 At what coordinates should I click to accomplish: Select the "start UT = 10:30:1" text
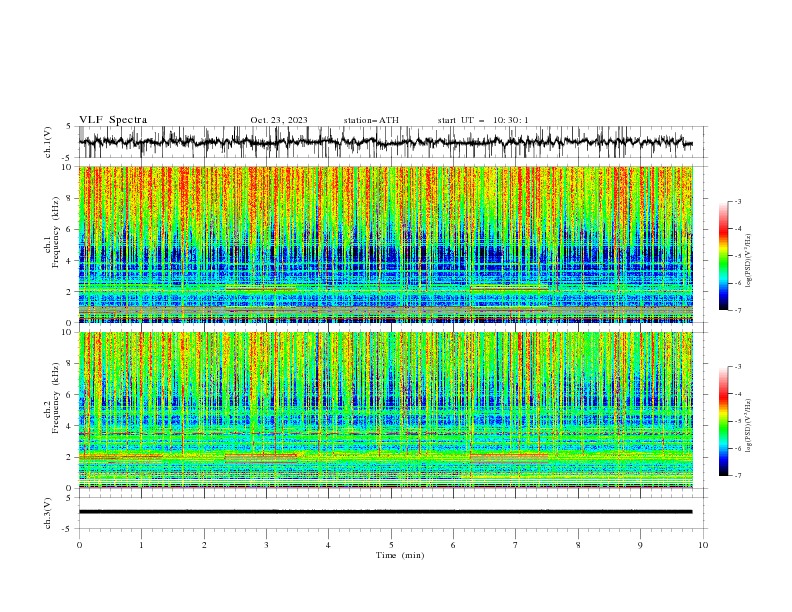click(483, 120)
